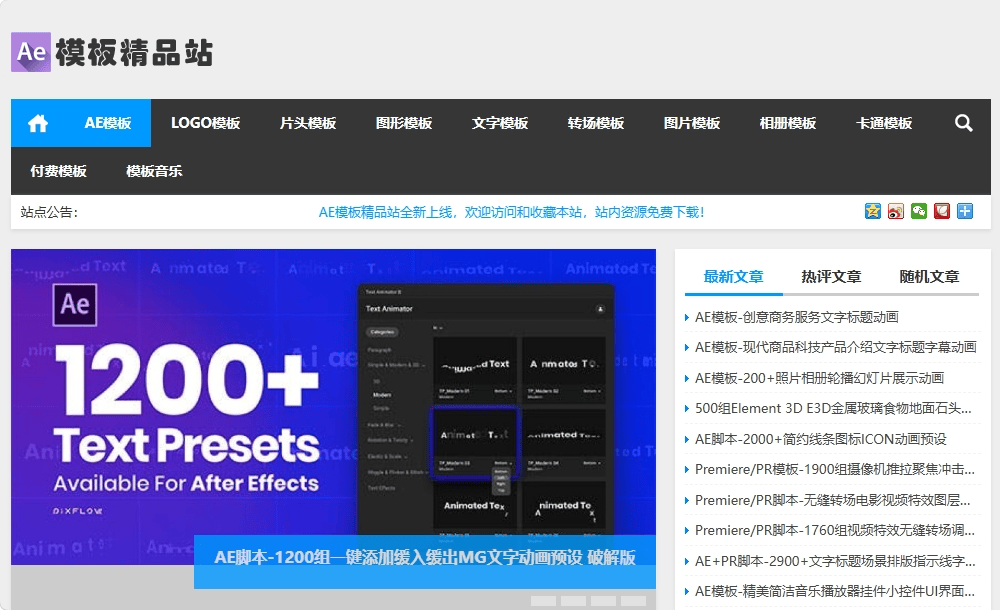Go to the home page icon
This screenshot has height=610, width=1000.
(38, 123)
